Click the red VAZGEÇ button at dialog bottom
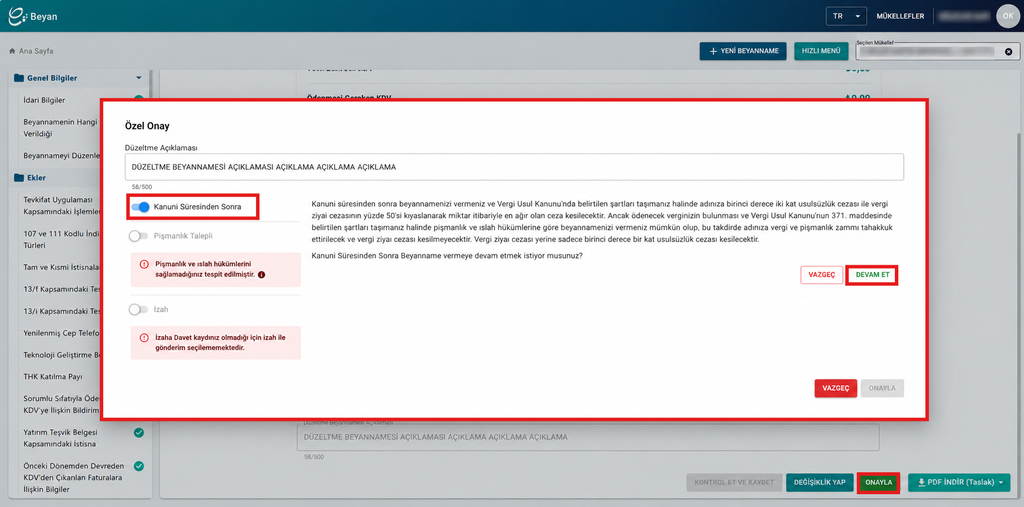1024x507 pixels. (x=835, y=388)
